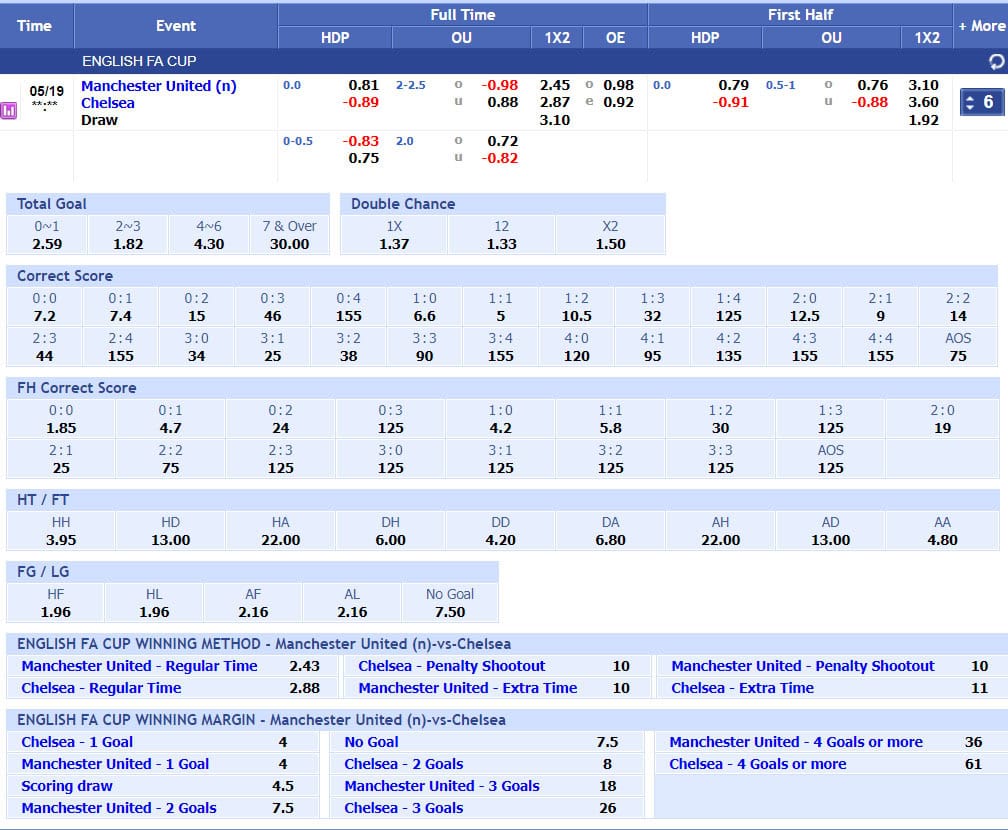Choose odd/even odds 0.98
Viewport: 1008px width, 830px height.
[x=618, y=85]
